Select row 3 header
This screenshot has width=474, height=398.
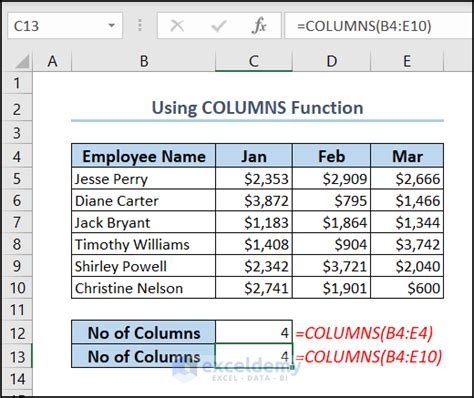tap(17, 133)
